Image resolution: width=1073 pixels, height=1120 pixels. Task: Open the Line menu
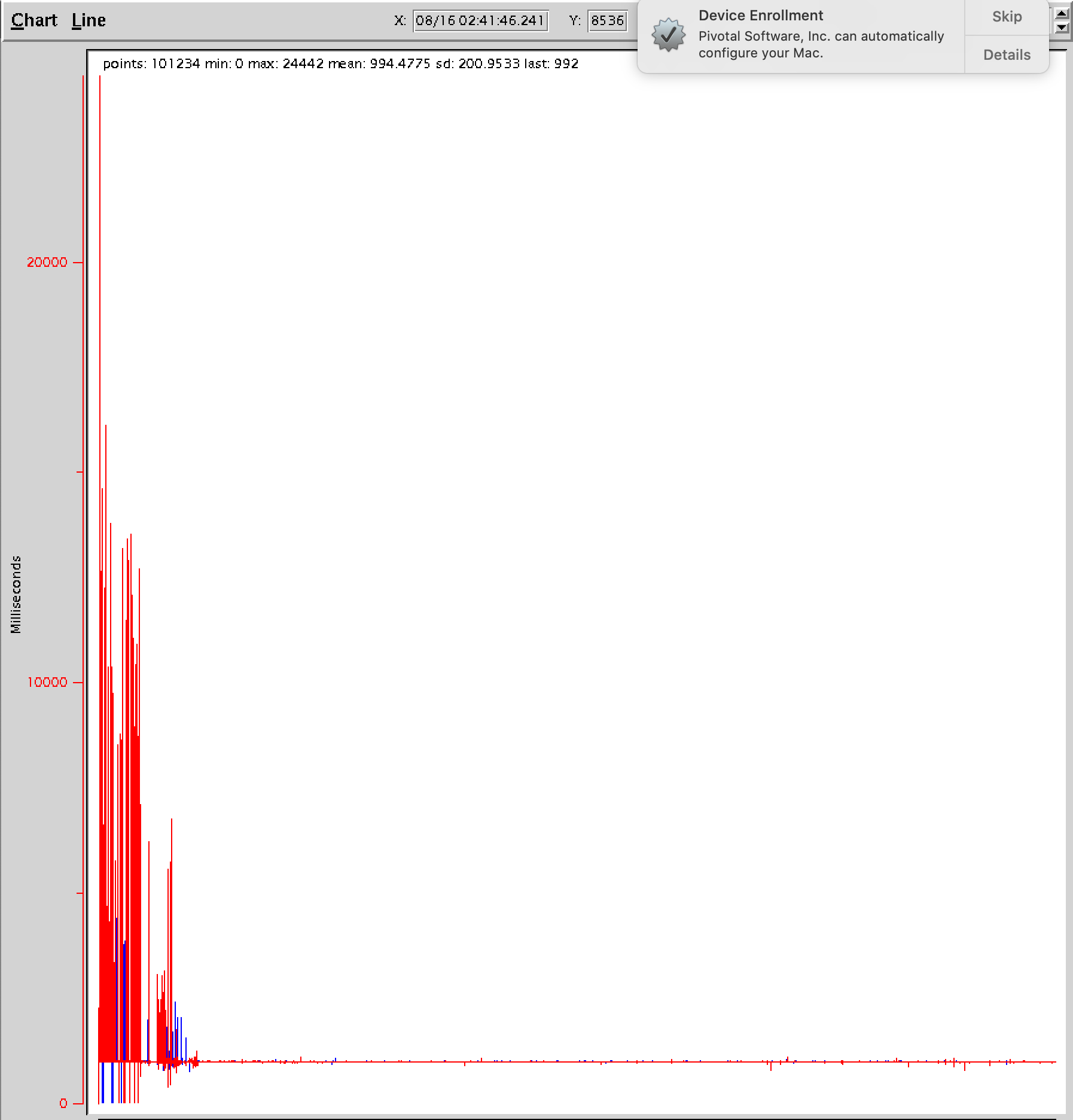click(x=89, y=20)
